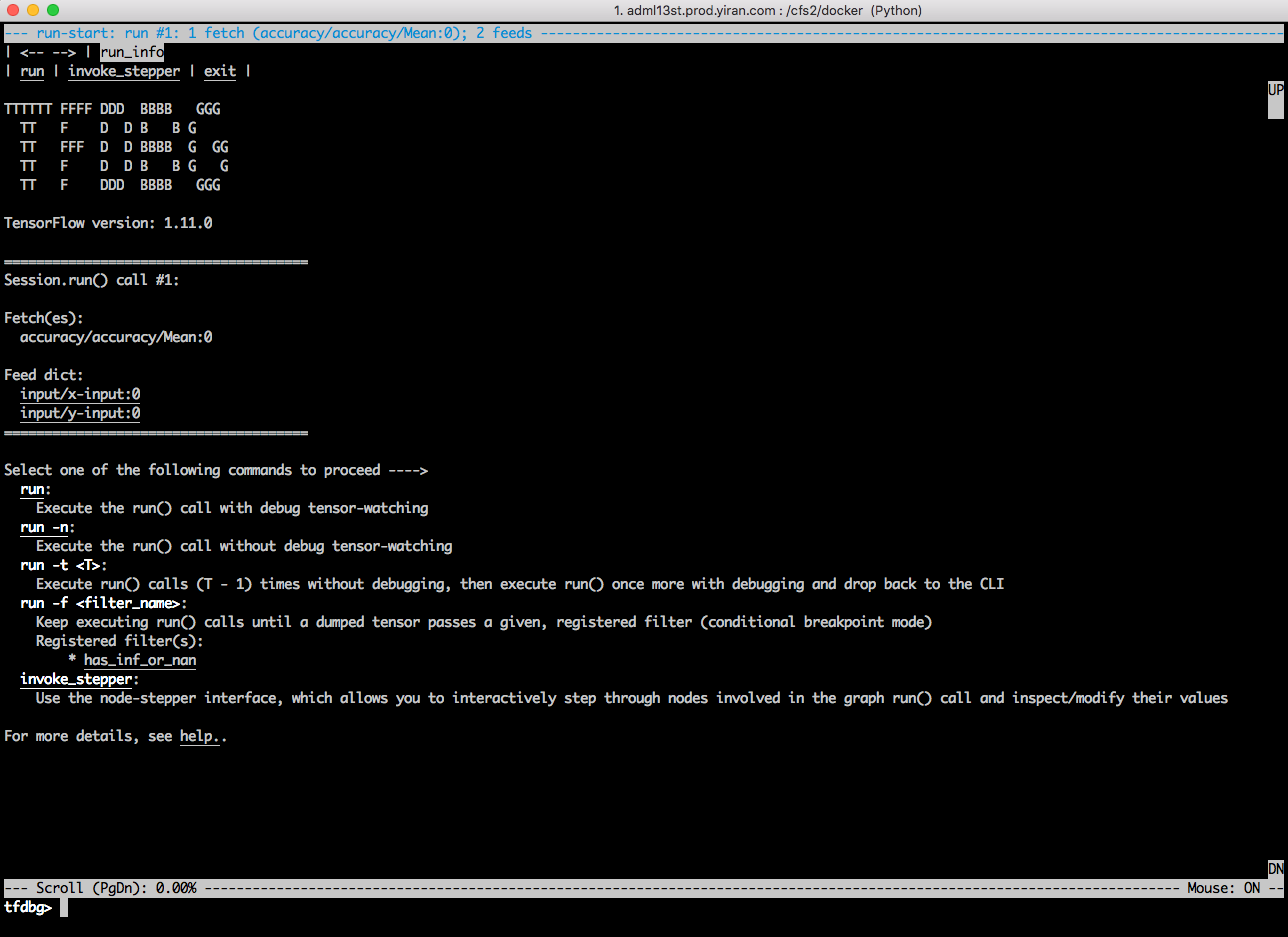Viewport: 1288px width, 937px height.
Task: Click the run -f <filter_name> command link
Action: click(100, 603)
